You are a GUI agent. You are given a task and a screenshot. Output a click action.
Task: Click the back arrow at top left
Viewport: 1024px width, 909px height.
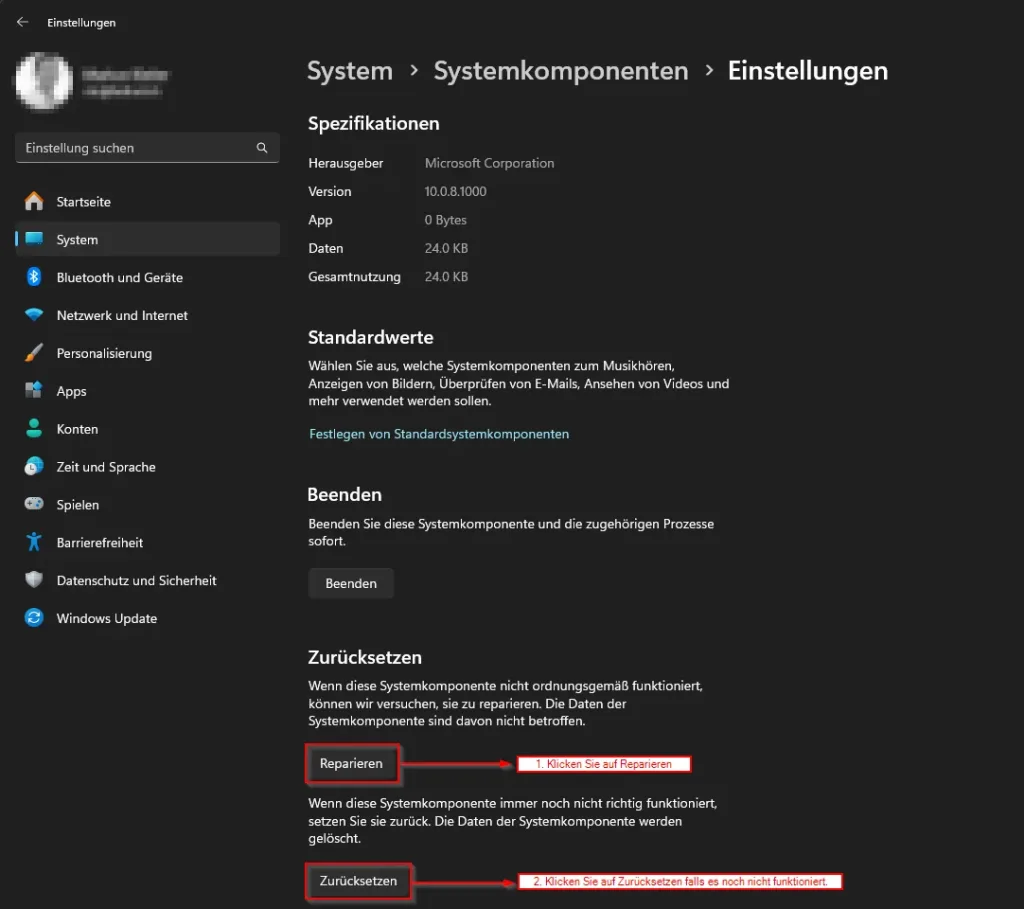pyautogui.click(x=22, y=21)
